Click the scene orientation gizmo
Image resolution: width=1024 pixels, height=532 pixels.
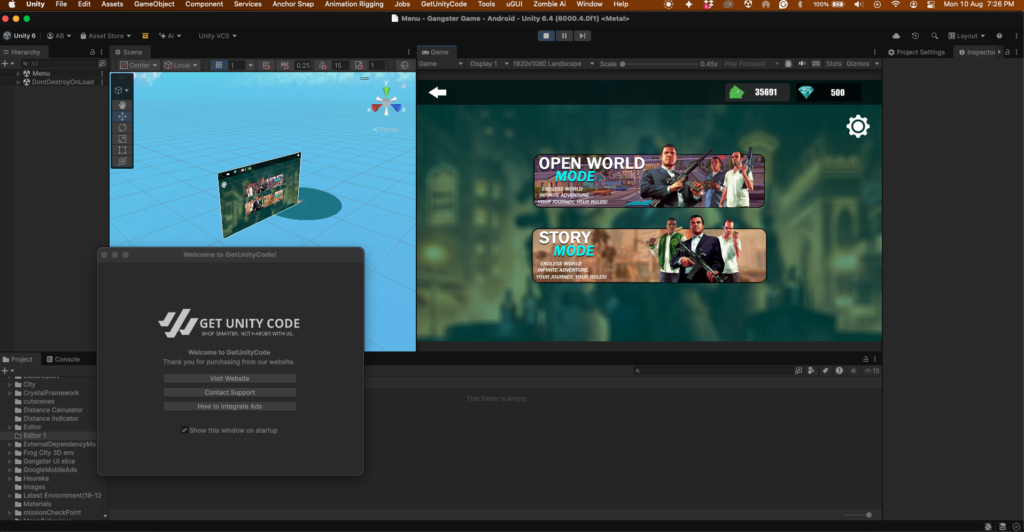[387, 101]
